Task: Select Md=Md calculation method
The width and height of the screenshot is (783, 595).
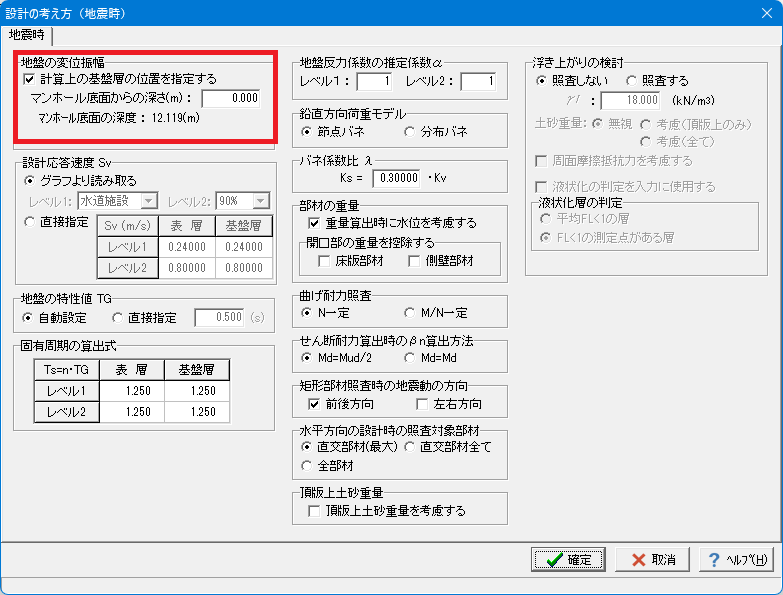Action: [410, 358]
